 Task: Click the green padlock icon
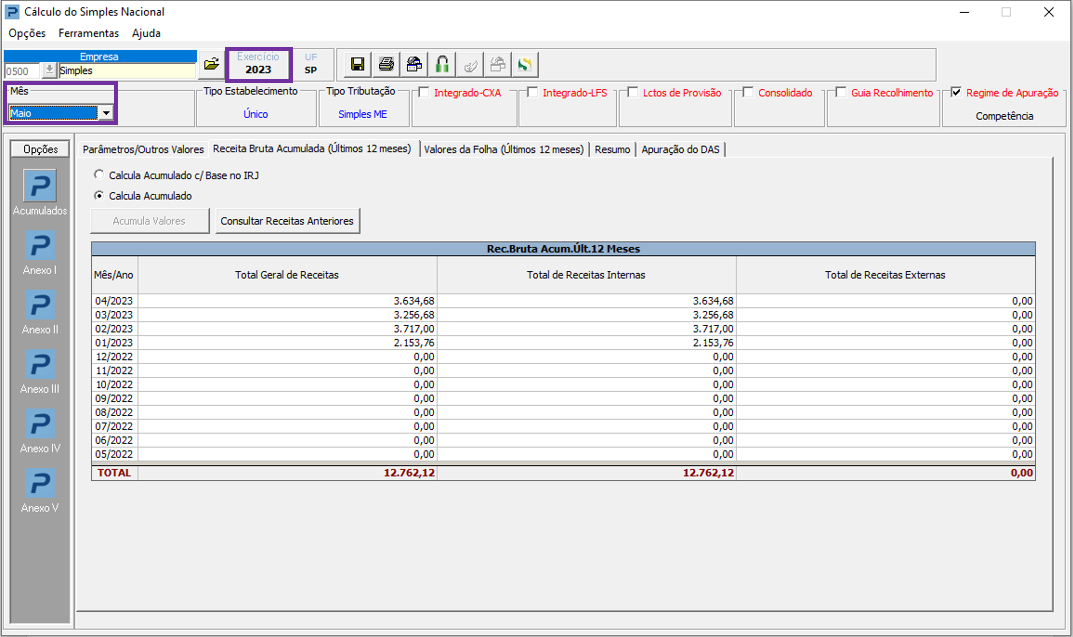(442, 64)
